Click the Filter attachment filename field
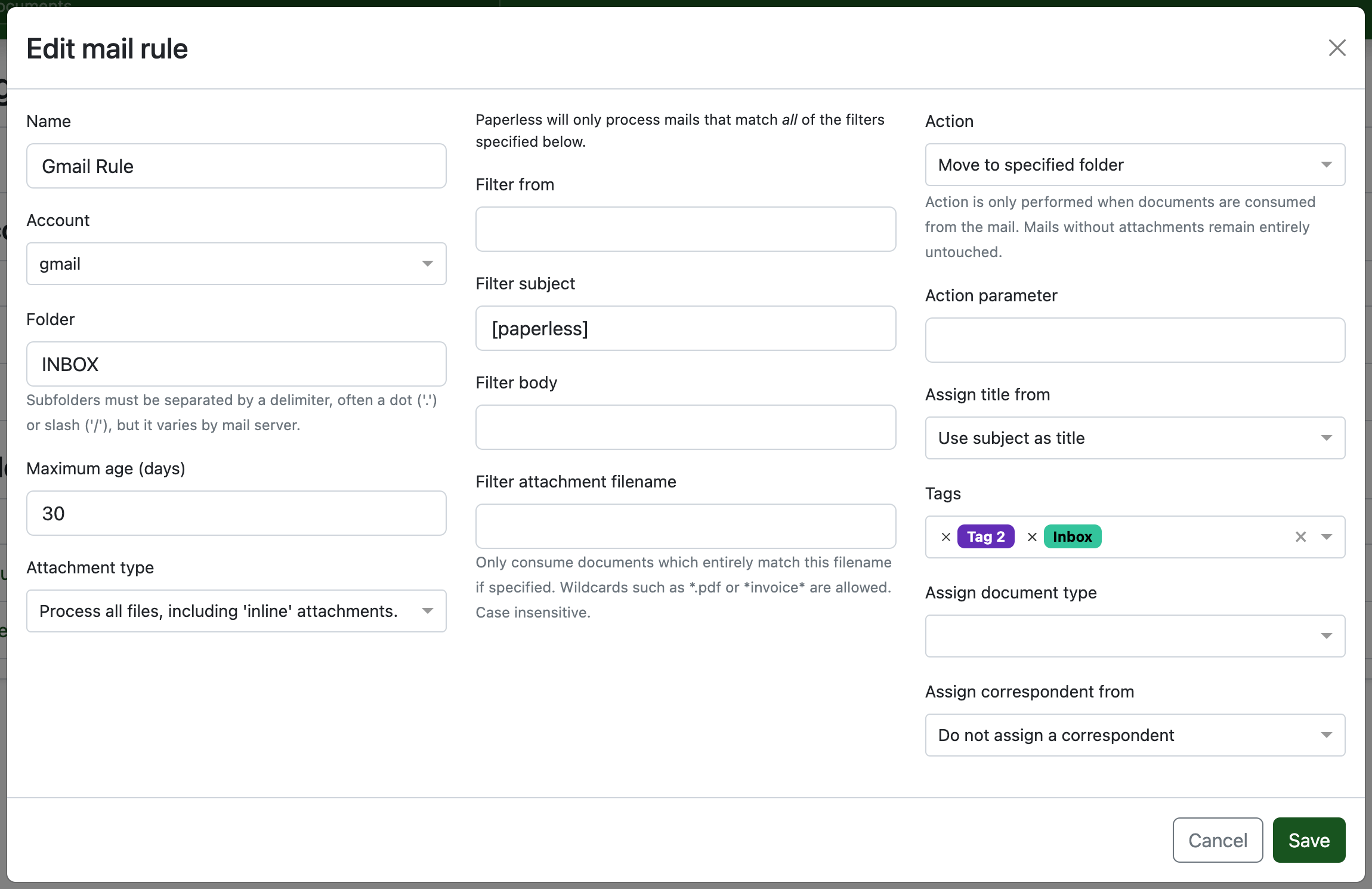The image size is (1372, 889). coord(685,526)
